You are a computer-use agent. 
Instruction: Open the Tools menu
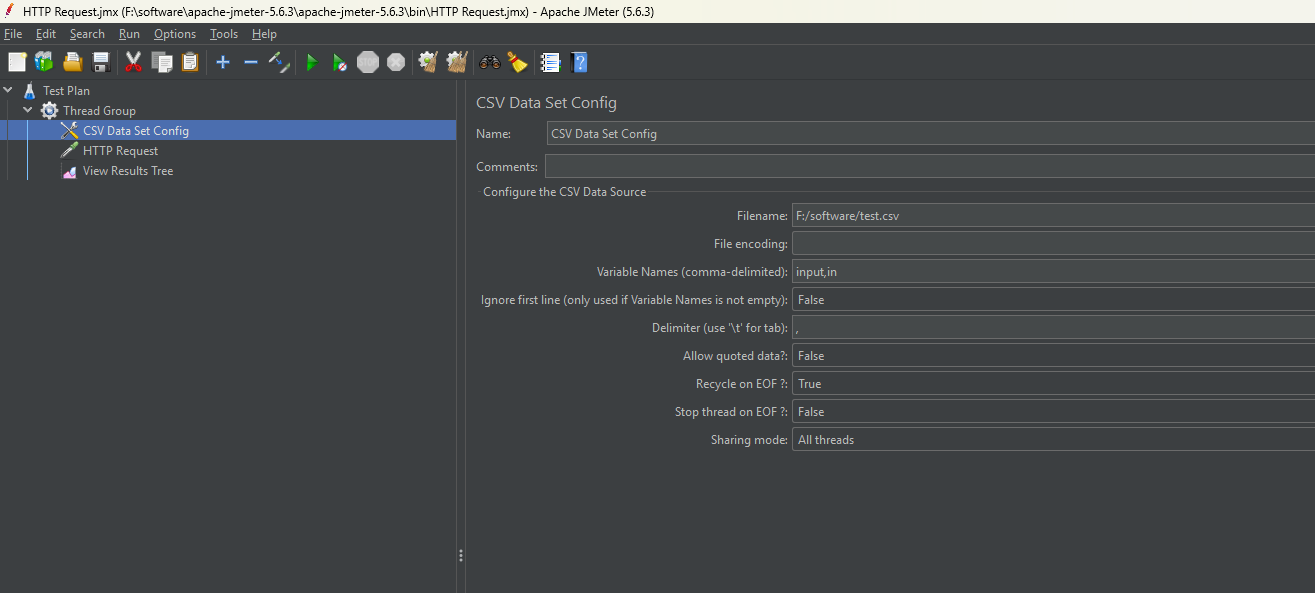click(224, 34)
